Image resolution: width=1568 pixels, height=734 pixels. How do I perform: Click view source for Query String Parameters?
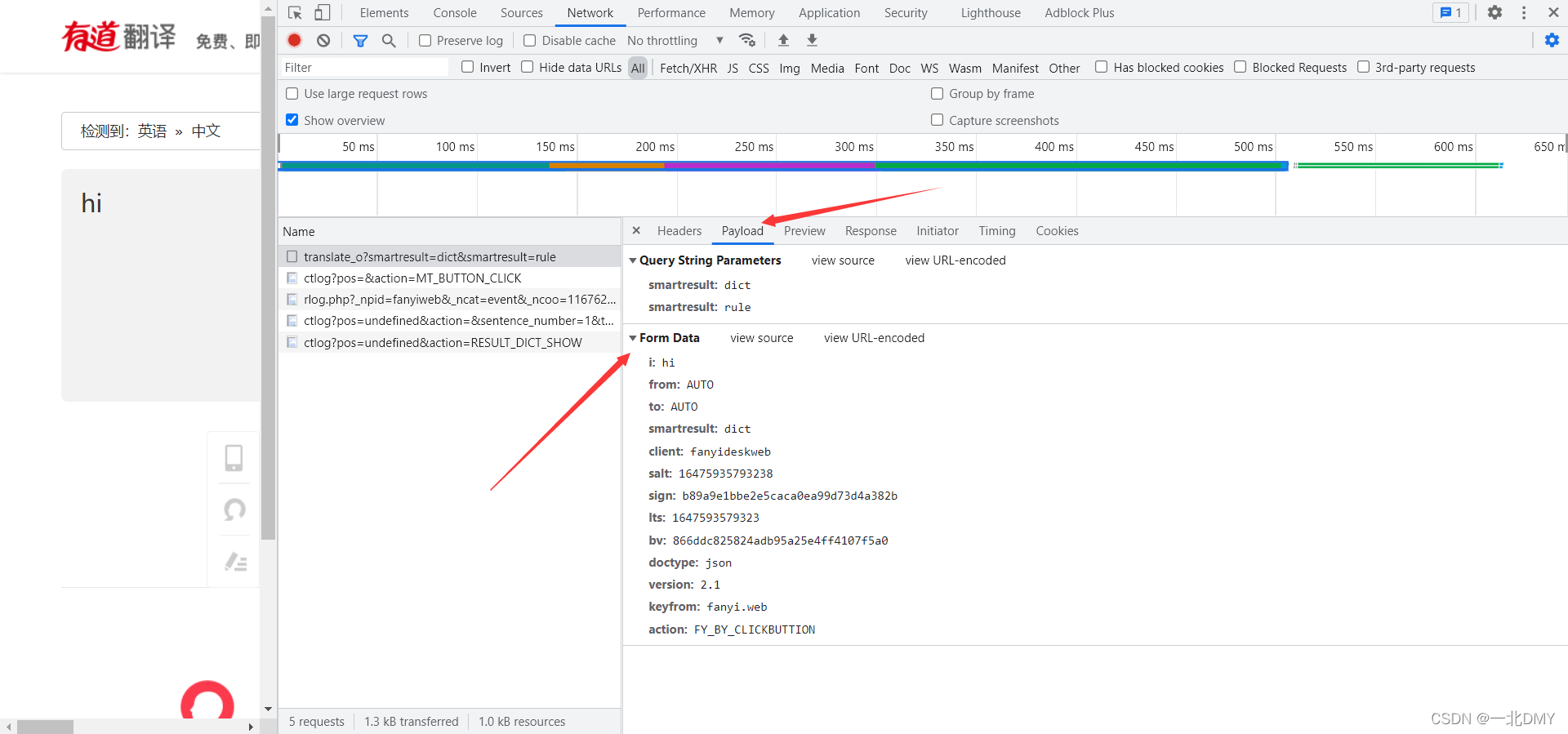(x=843, y=260)
